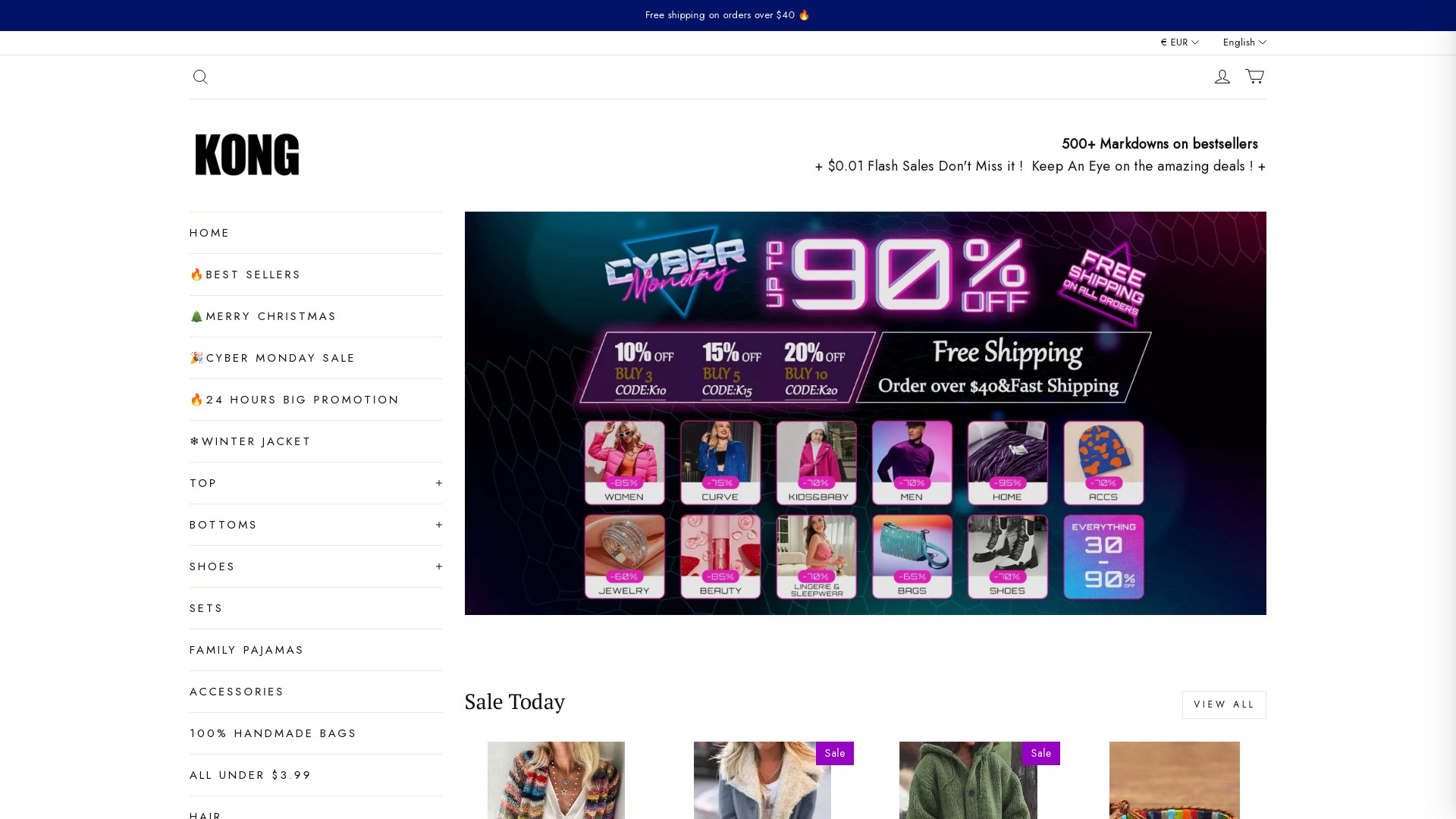Open the green hooded coat product
Image resolution: width=1456 pixels, height=819 pixels.
(968, 780)
